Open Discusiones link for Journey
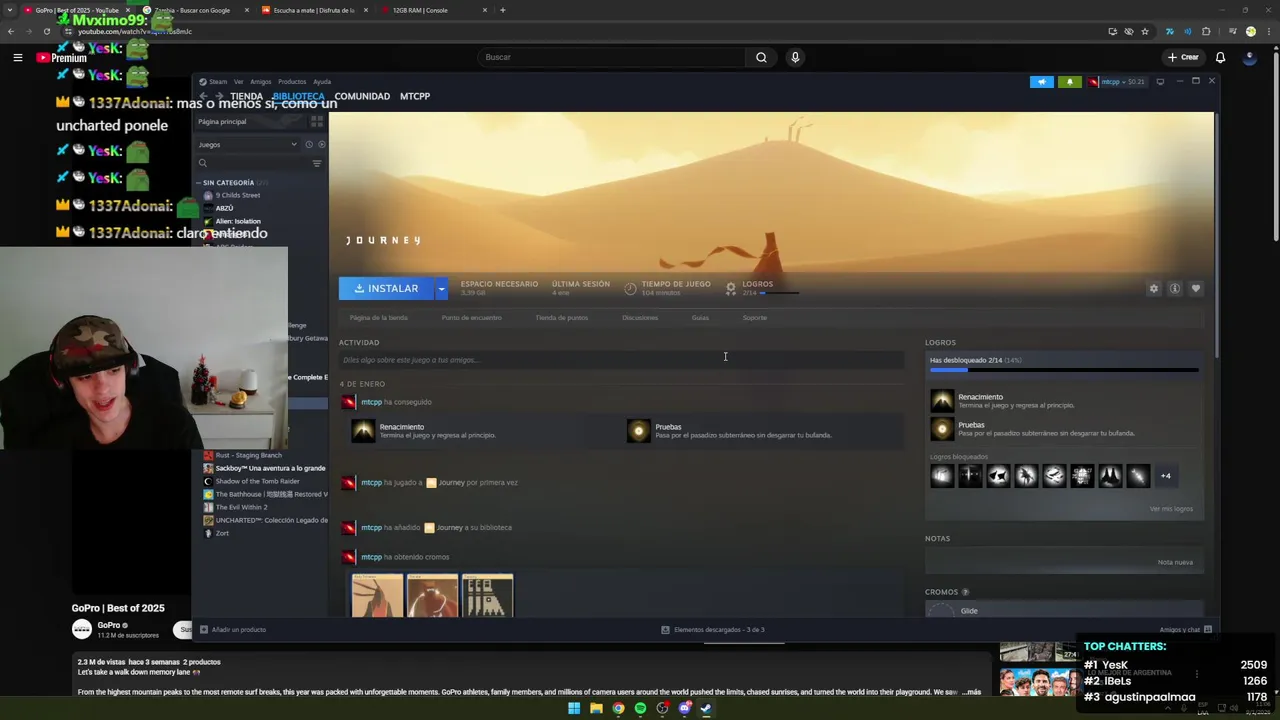This screenshot has height=720, width=1280. 640,317
